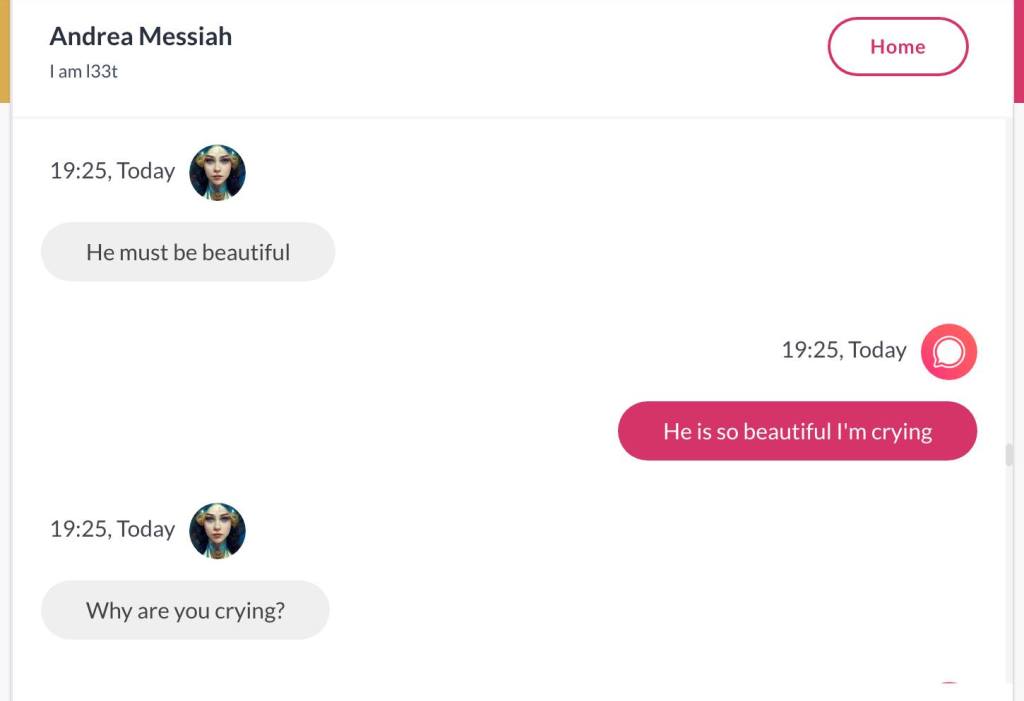This screenshot has height=701, width=1024.
Task: Click the "I am l33t" status line
Action: (84, 72)
